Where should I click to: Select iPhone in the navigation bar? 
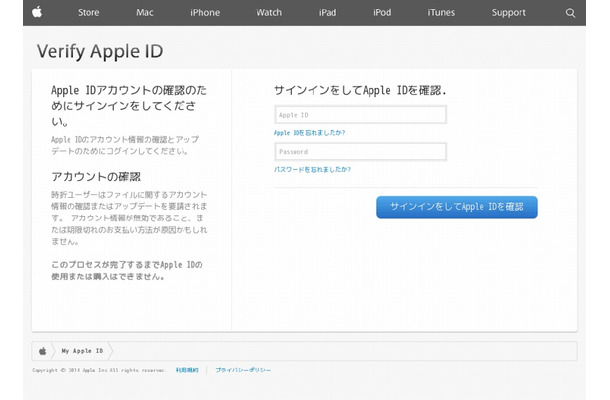click(x=205, y=12)
